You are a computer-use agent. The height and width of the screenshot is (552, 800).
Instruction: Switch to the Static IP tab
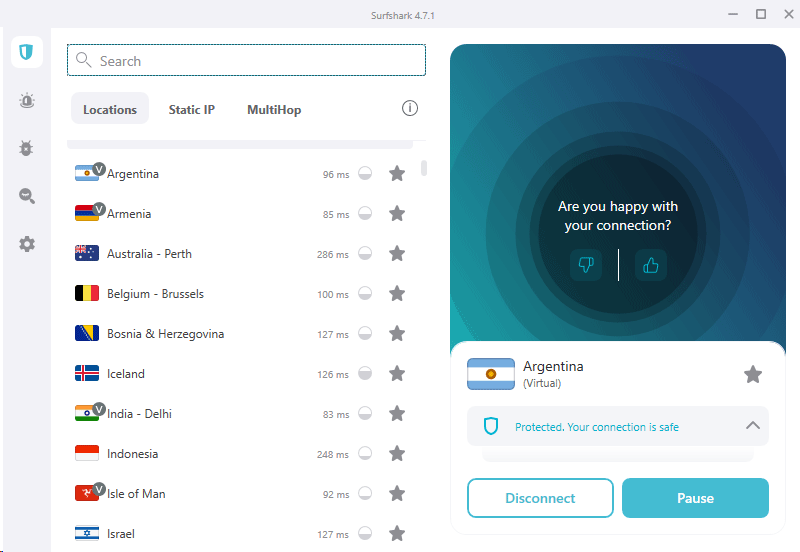[192, 110]
